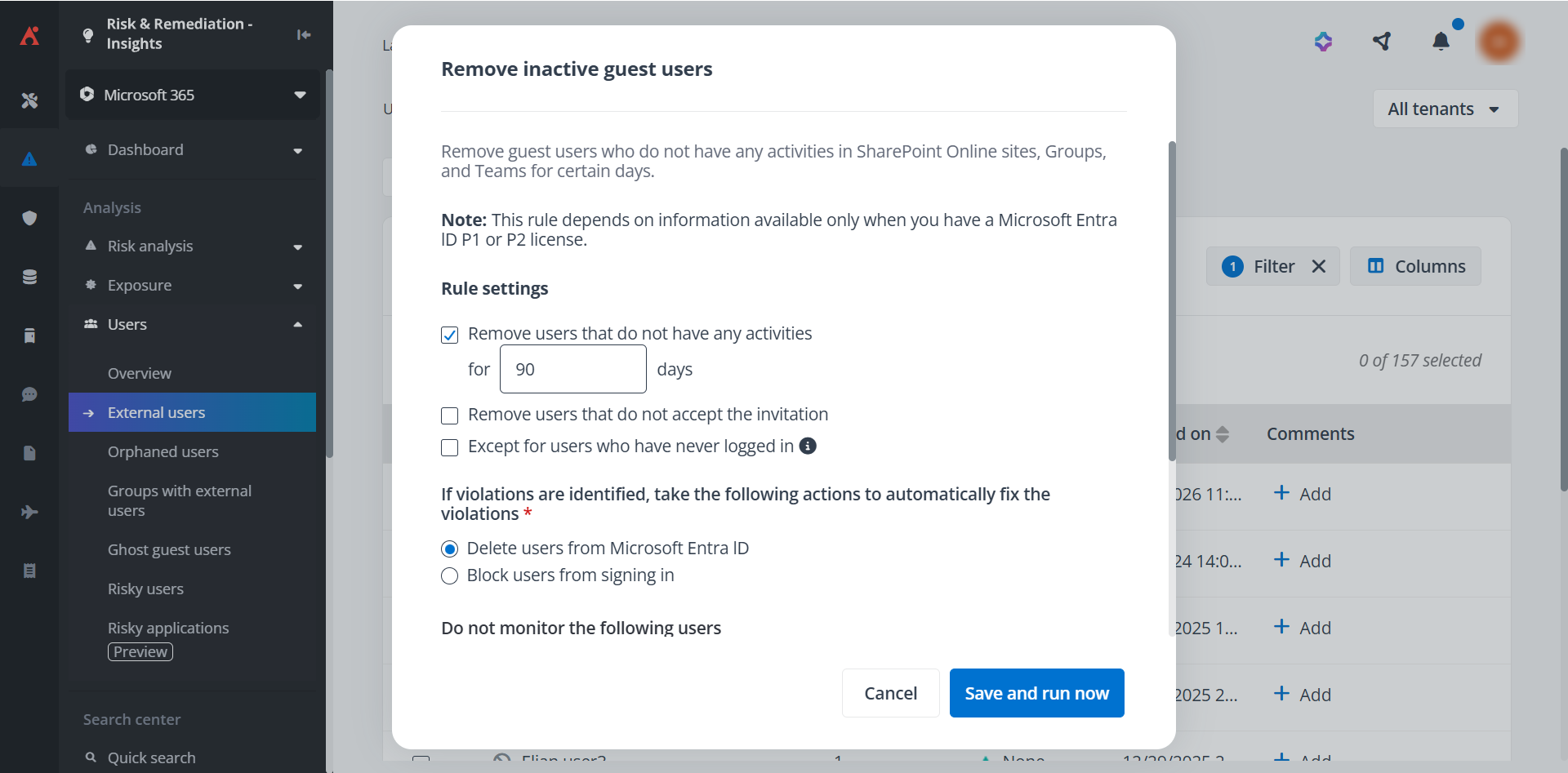Open the tools wrench sidebar icon
1568x773 pixels.
click(x=29, y=100)
